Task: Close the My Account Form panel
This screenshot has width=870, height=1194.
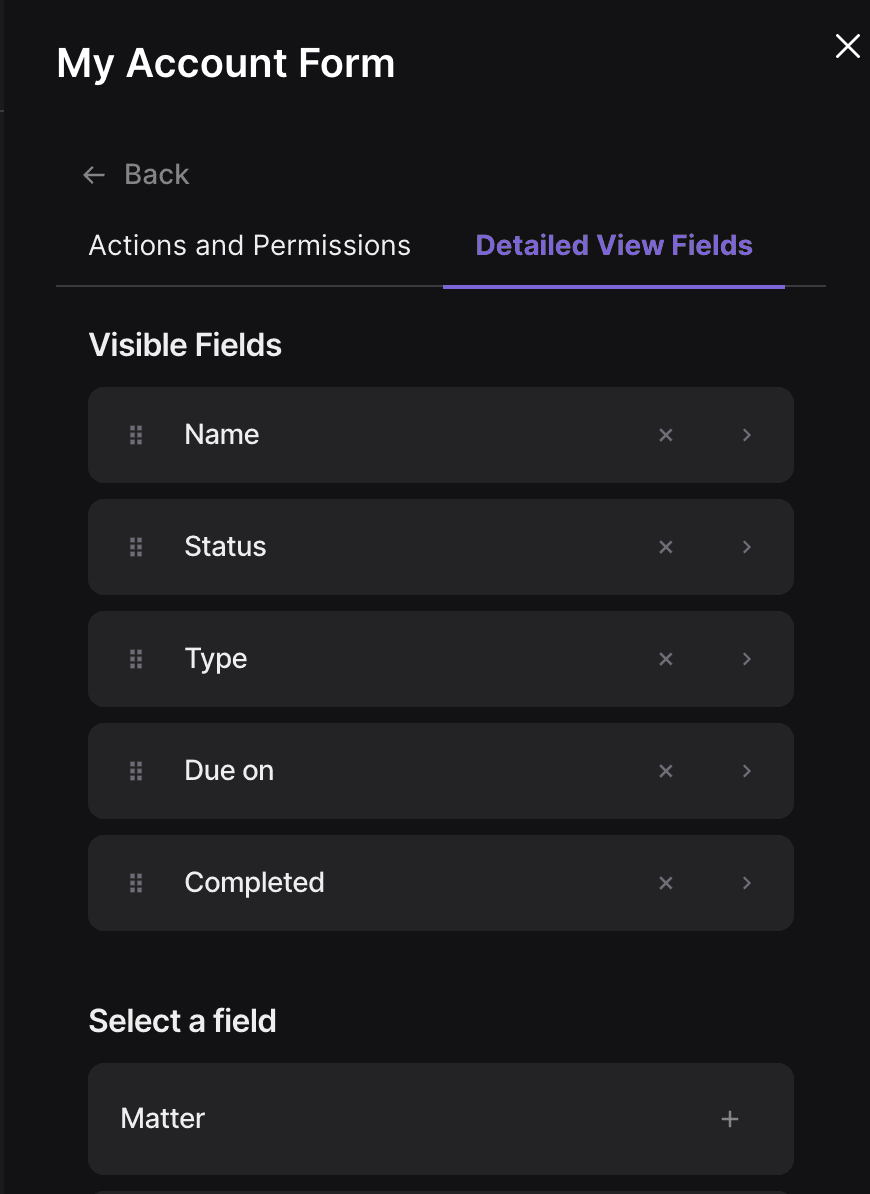Action: point(847,46)
